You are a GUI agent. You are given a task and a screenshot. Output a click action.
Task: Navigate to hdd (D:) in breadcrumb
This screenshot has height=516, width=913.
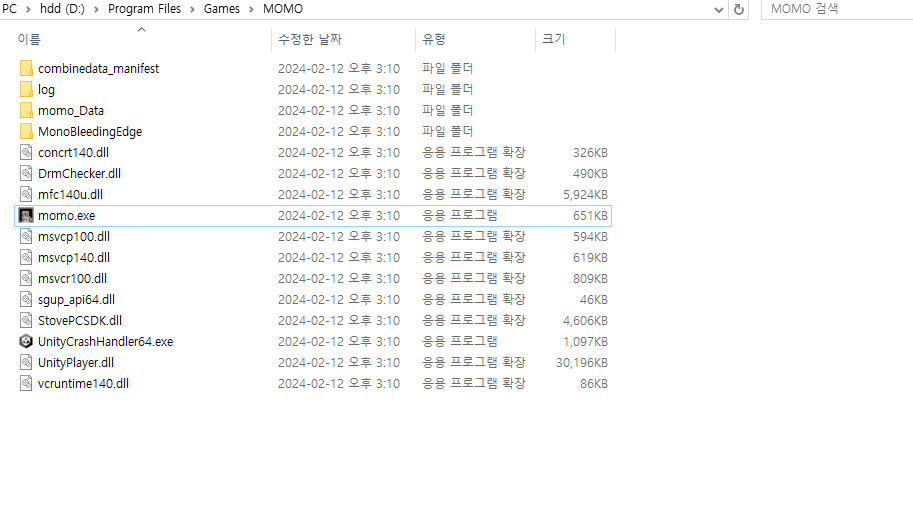coord(62,9)
